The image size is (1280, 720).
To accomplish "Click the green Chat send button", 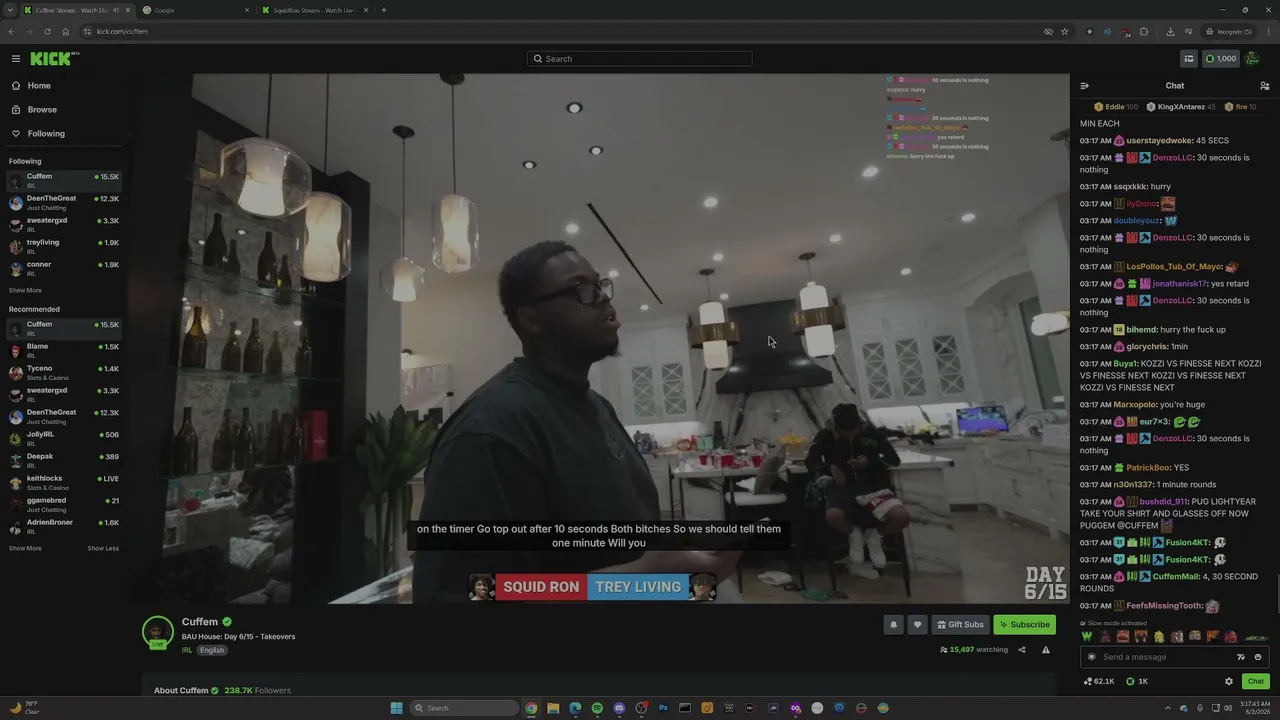I will coord(1256,682).
